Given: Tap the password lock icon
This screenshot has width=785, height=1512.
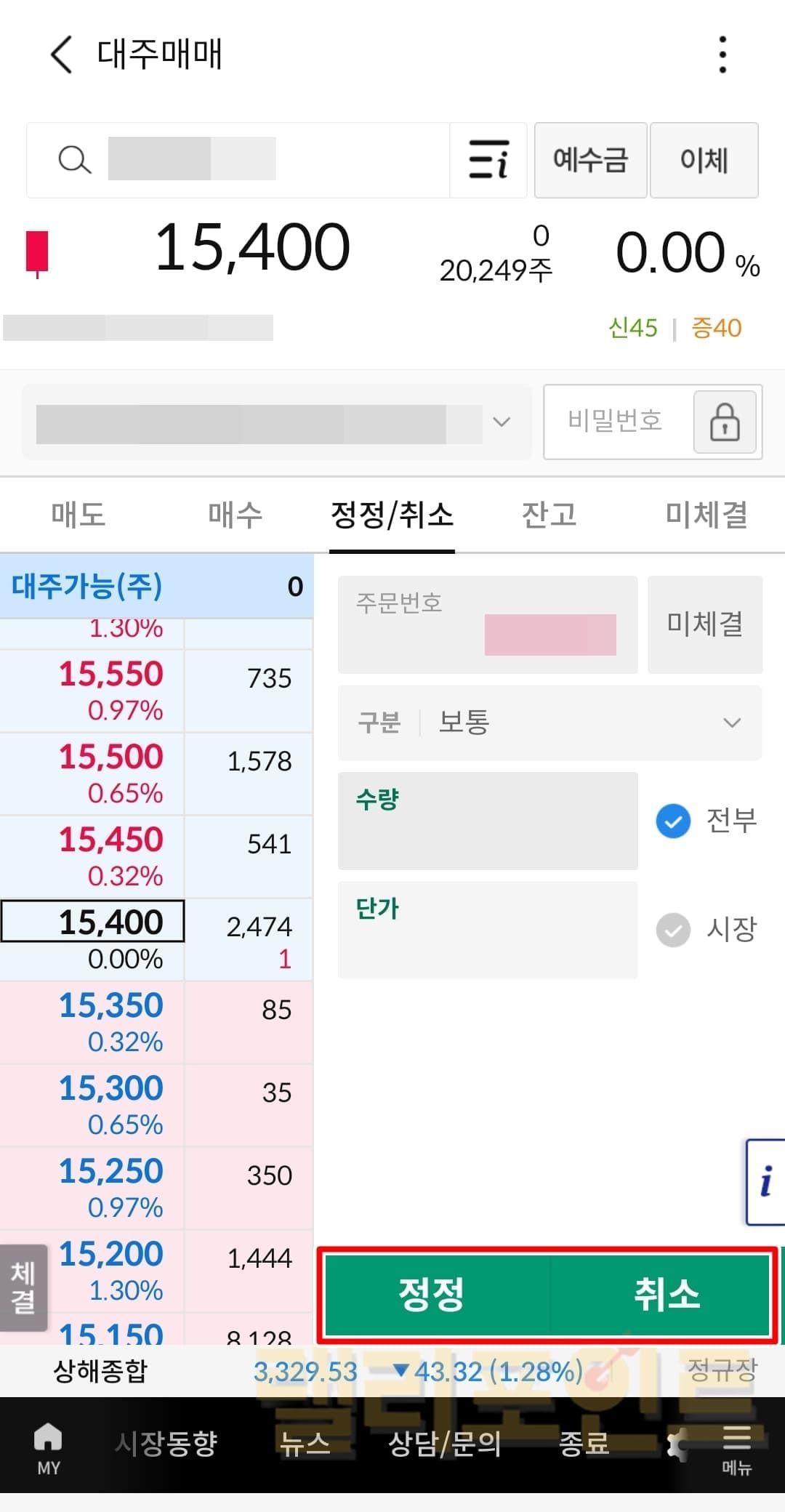Looking at the screenshot, I should pos(724,422).
